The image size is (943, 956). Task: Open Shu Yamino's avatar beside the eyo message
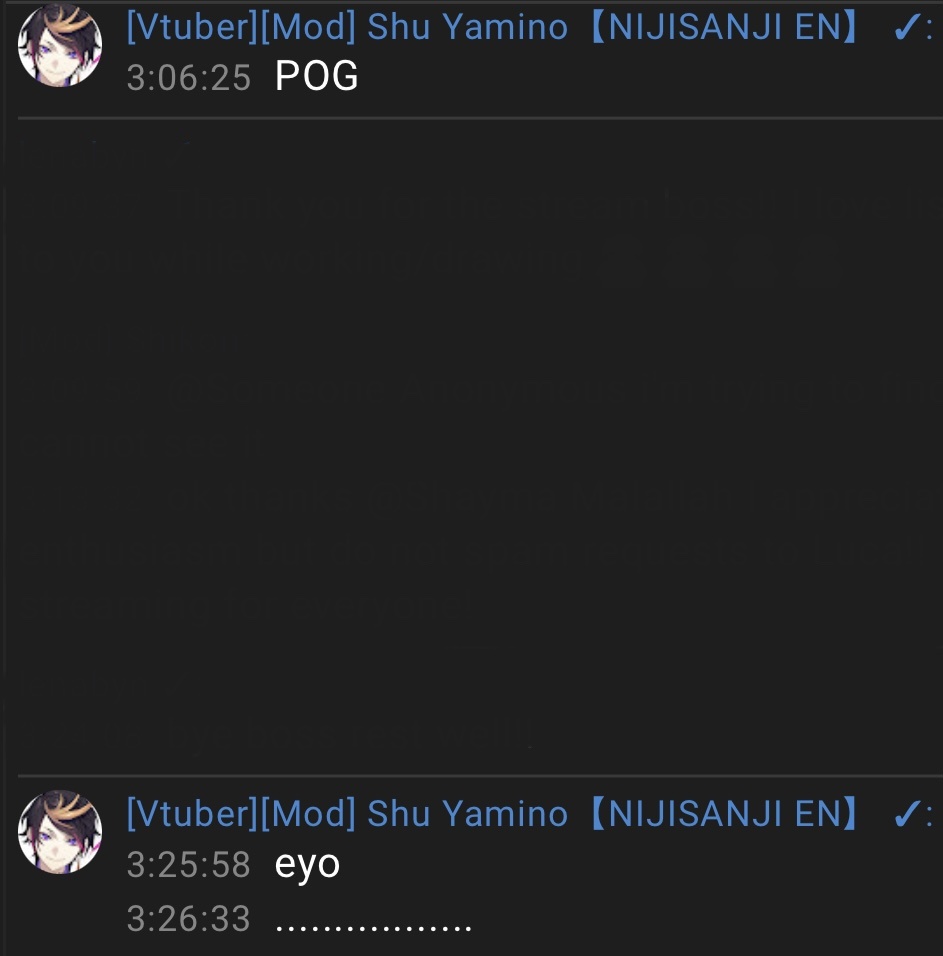click(60, 832)
